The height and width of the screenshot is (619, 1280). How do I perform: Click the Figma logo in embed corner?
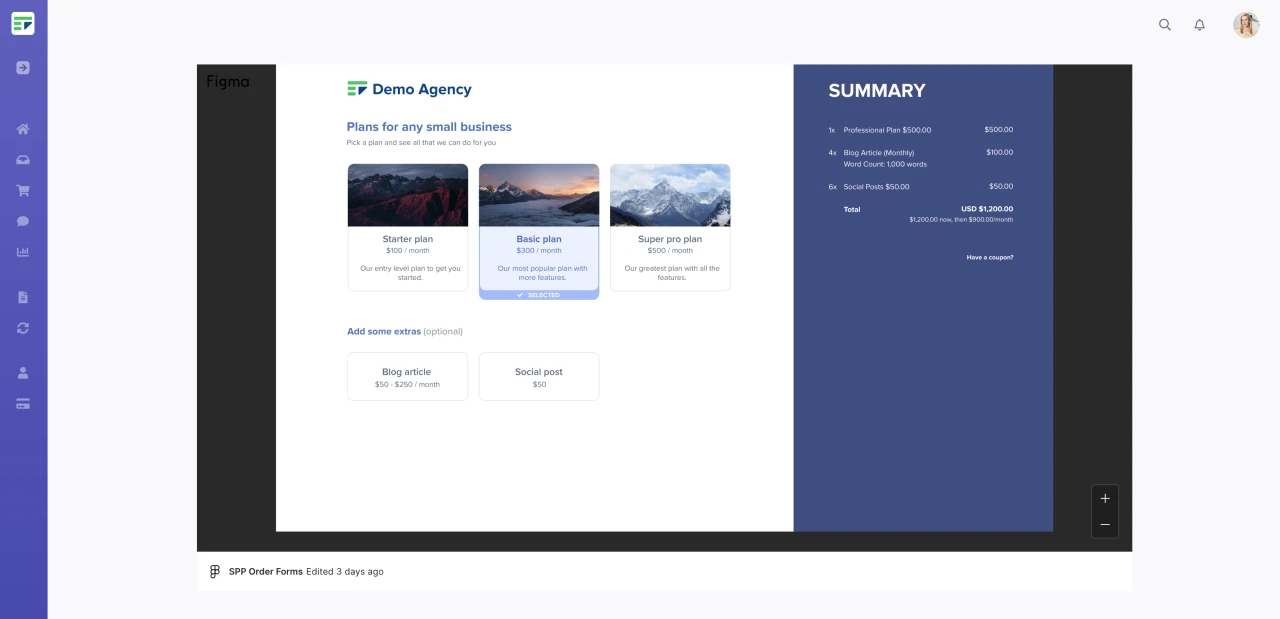228,81
